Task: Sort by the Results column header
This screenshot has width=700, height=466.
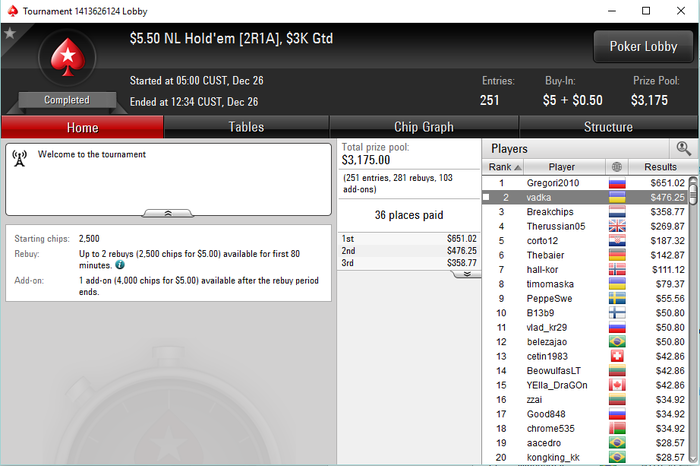Action: pyautogui.click(x=662, y=167)
